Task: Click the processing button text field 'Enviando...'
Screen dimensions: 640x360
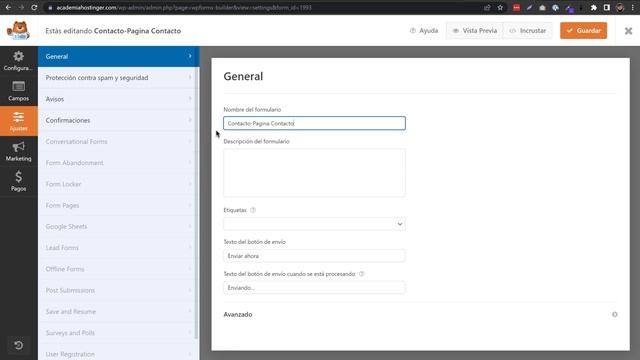Action: click(x=314, y=288)
